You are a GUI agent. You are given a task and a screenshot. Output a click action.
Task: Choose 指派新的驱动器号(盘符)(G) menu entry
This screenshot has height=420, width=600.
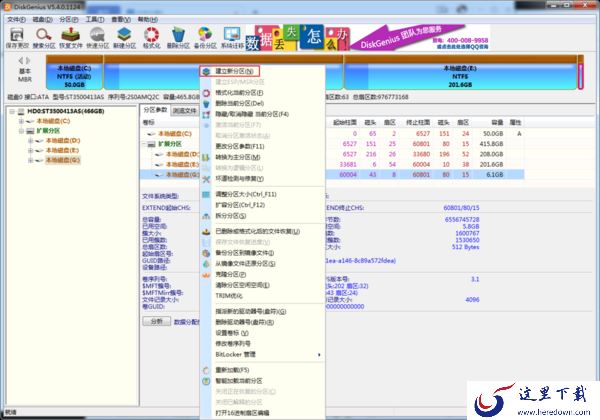coord(251,312)
